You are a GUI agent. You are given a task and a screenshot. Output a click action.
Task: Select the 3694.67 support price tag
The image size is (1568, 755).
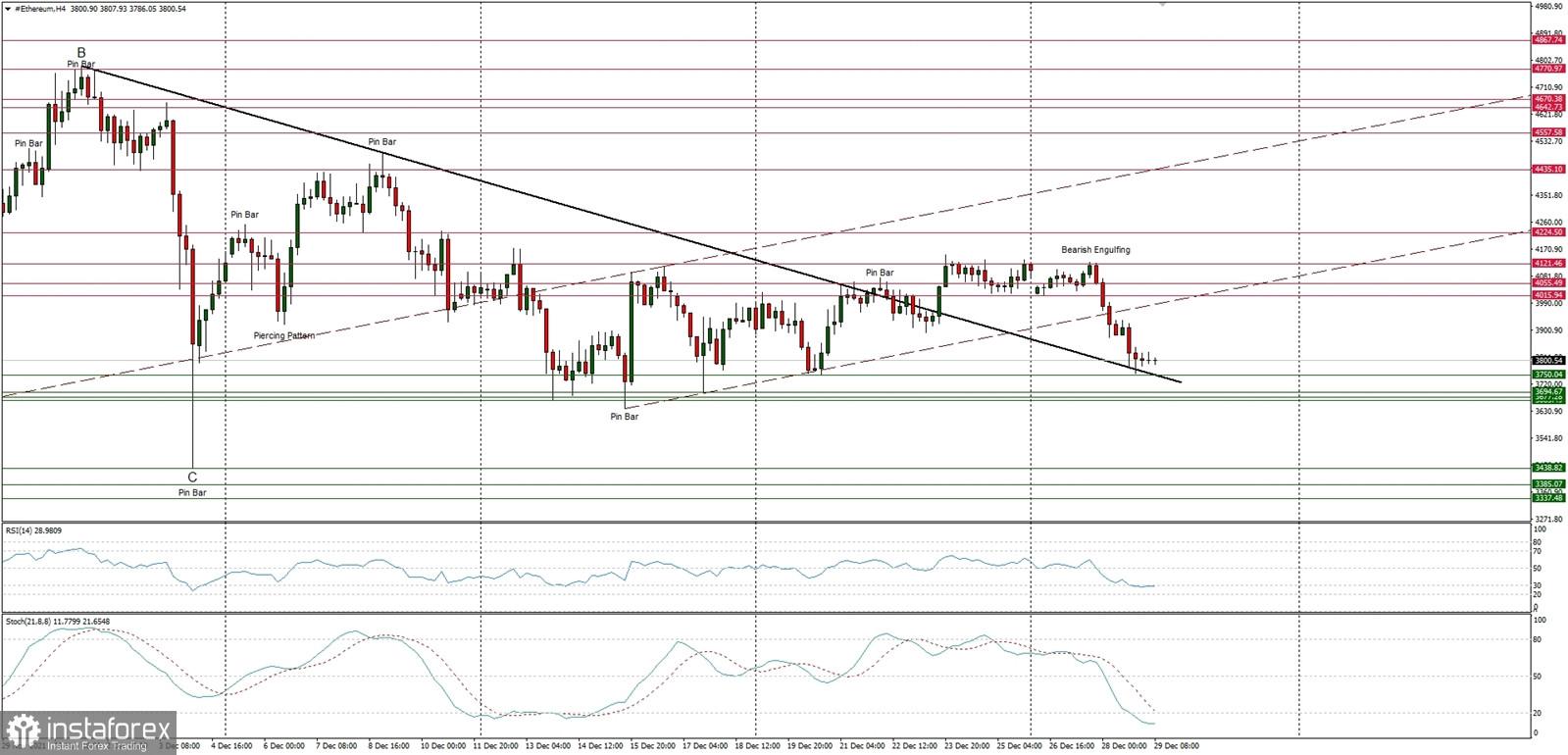click(1548, 391)
